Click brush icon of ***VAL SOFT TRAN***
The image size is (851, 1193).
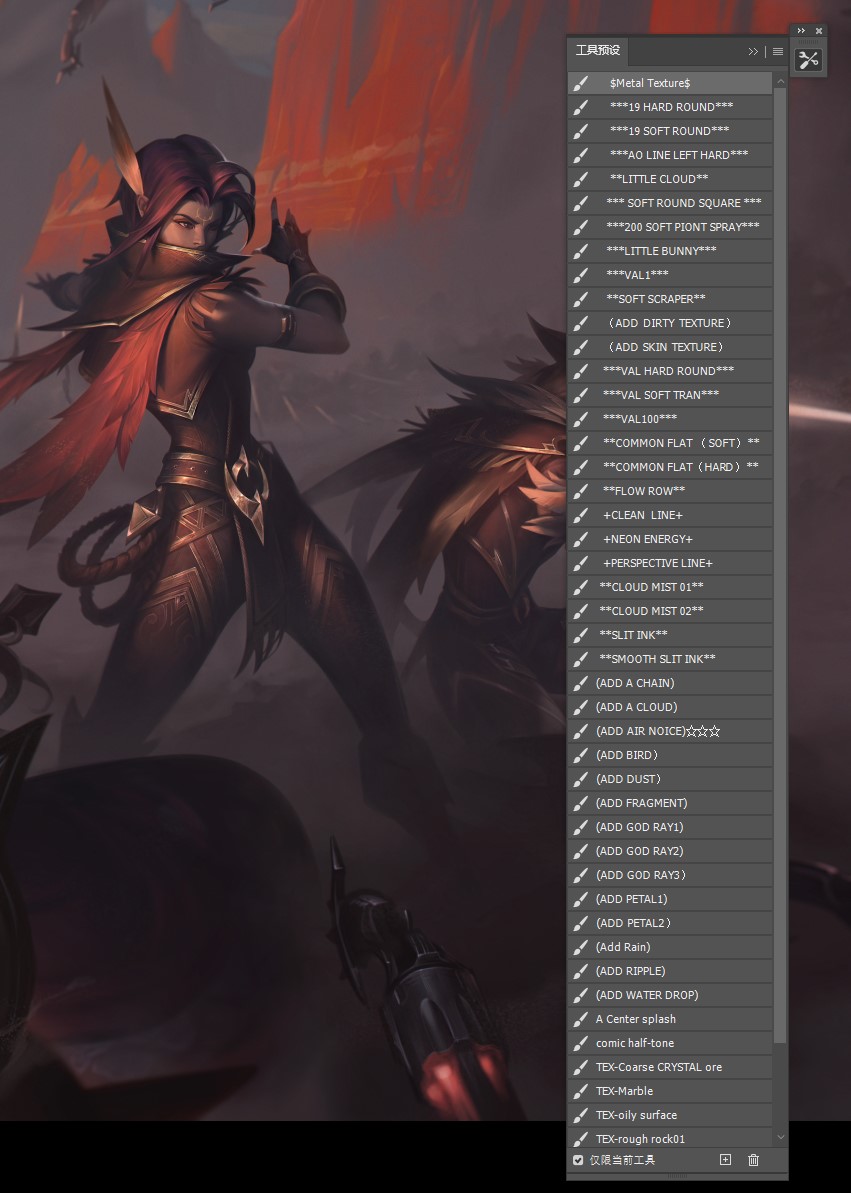click(581, 395)
